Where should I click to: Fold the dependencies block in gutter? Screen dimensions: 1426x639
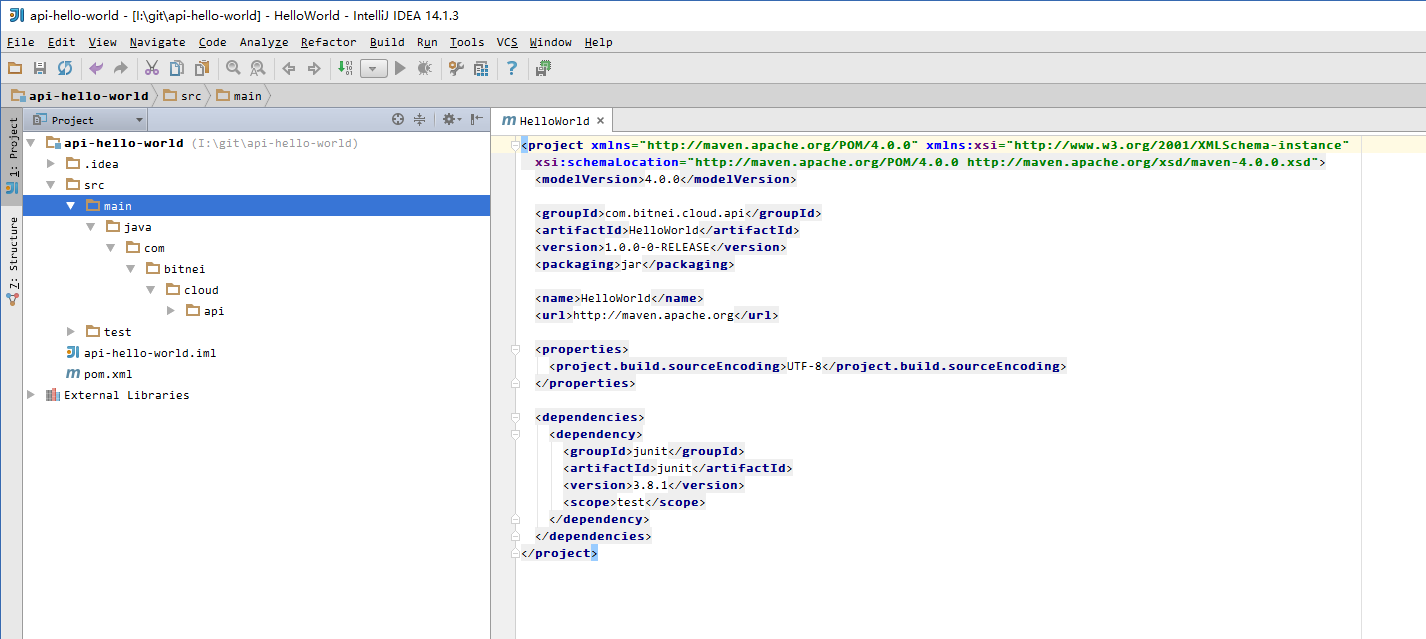(x=516, y=417)
